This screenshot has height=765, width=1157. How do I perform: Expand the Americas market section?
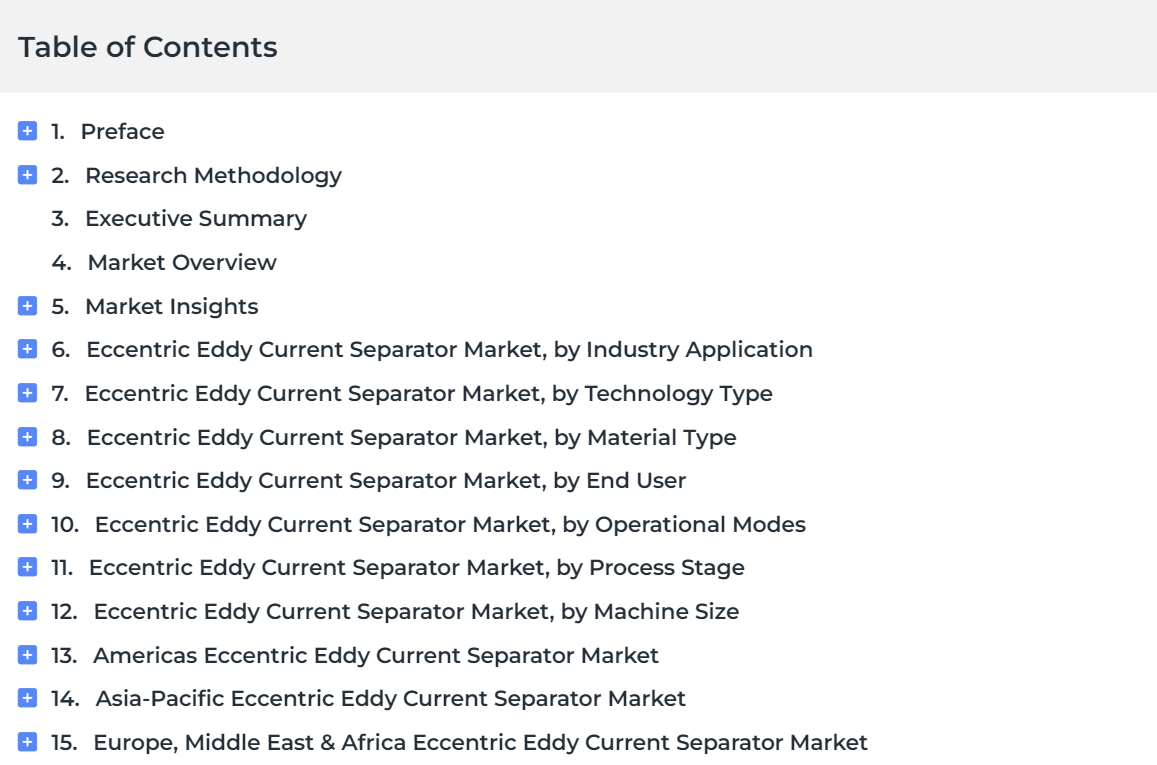coord(27,655)
